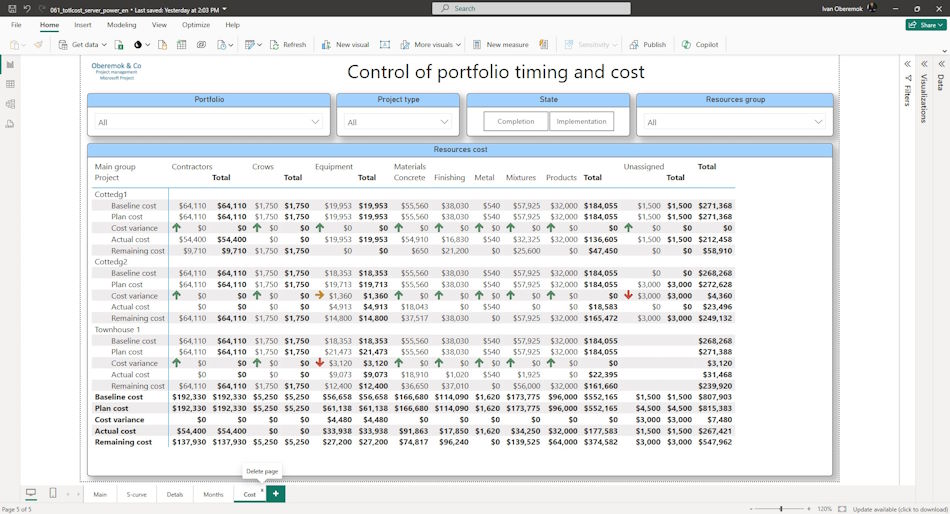Image resolution: width=950 pixels, height=514 pixels.
Task: Click the Cottedg1 project row header
Action: pyautogui.click(x=111, y=195)
